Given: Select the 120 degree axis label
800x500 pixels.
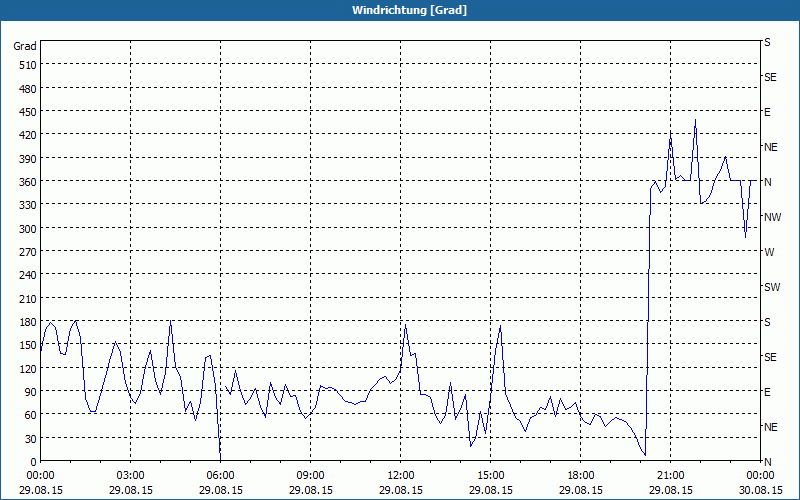Looking at the screenshot, I should 28,369.
